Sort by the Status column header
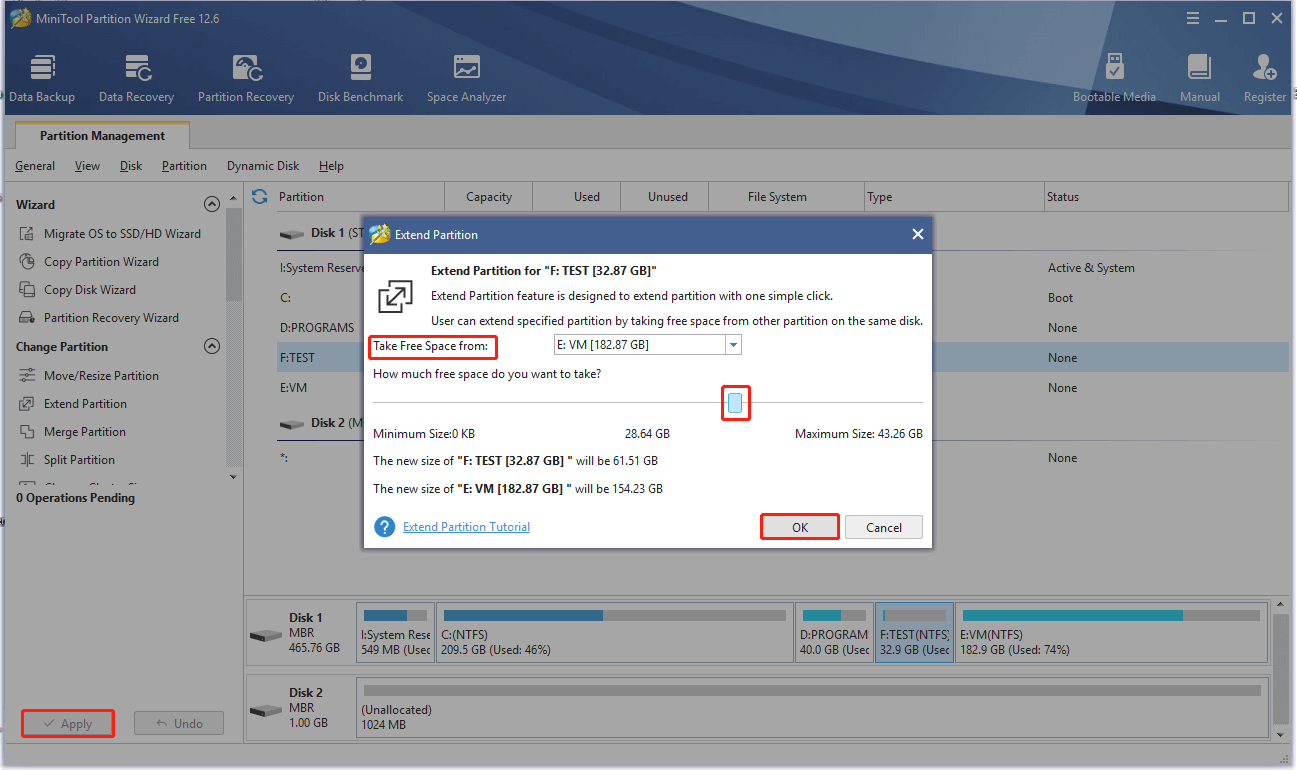Screen dimensions: 1297x770 pos(1166,197)
